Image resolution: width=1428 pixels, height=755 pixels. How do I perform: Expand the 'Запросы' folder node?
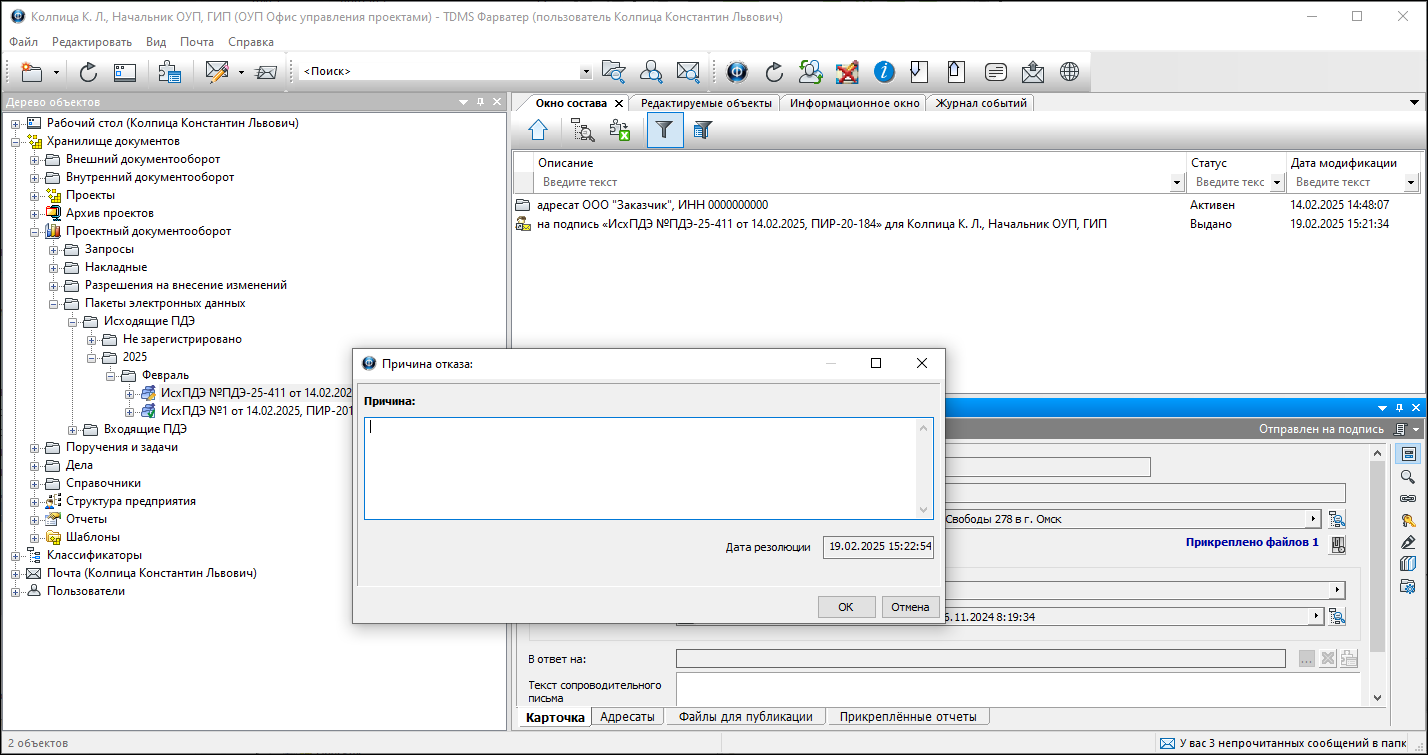[x=54, y=249]
